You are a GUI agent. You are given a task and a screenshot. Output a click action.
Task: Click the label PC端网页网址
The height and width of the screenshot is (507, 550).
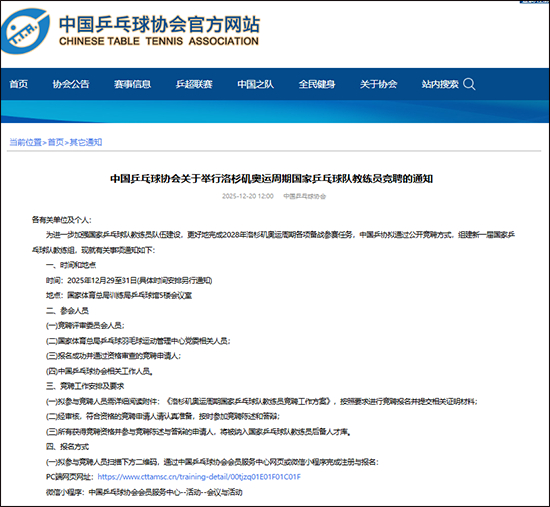pyautogui.click(x=70, y=477)
